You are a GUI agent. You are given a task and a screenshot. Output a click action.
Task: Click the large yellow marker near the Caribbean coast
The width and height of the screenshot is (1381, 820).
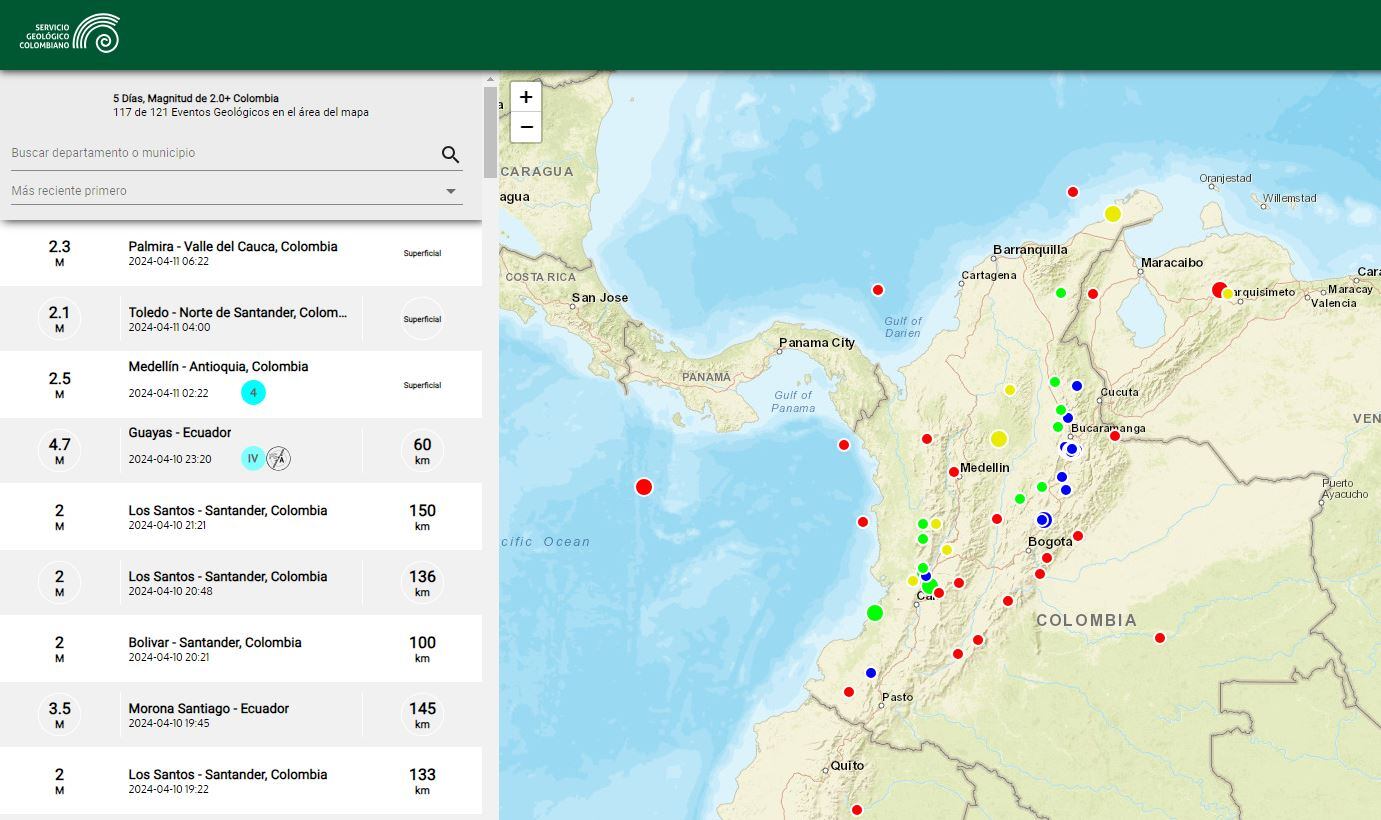point(1112,213)
